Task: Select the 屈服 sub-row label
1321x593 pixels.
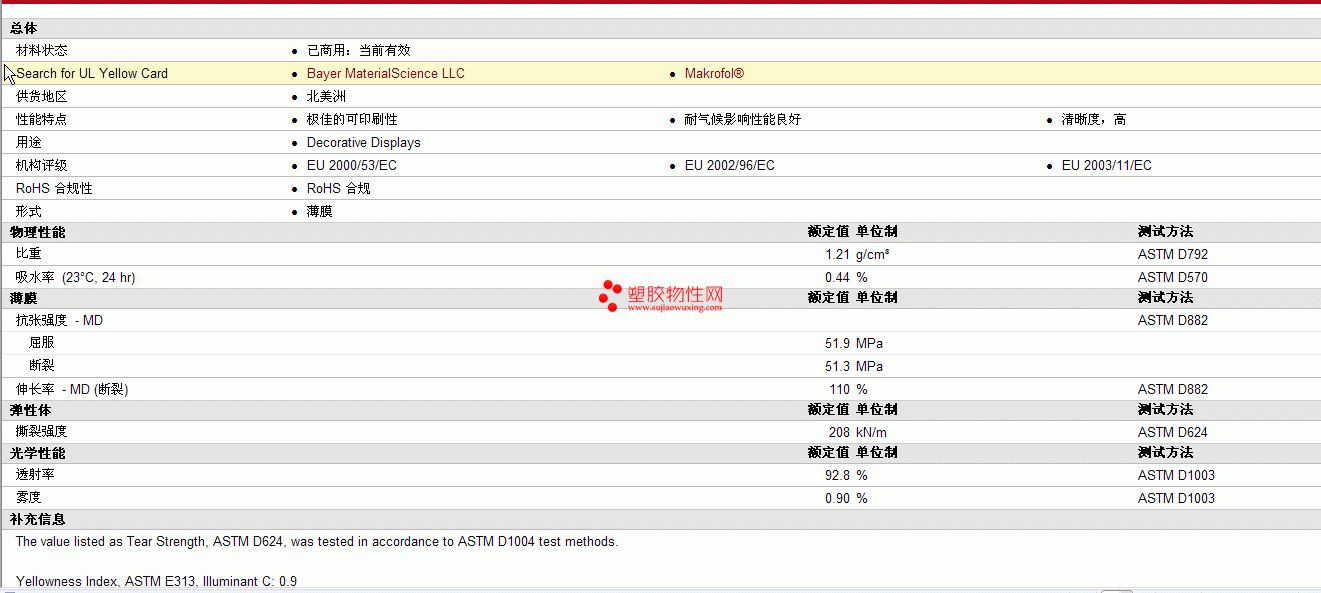Action: (42, 344)
